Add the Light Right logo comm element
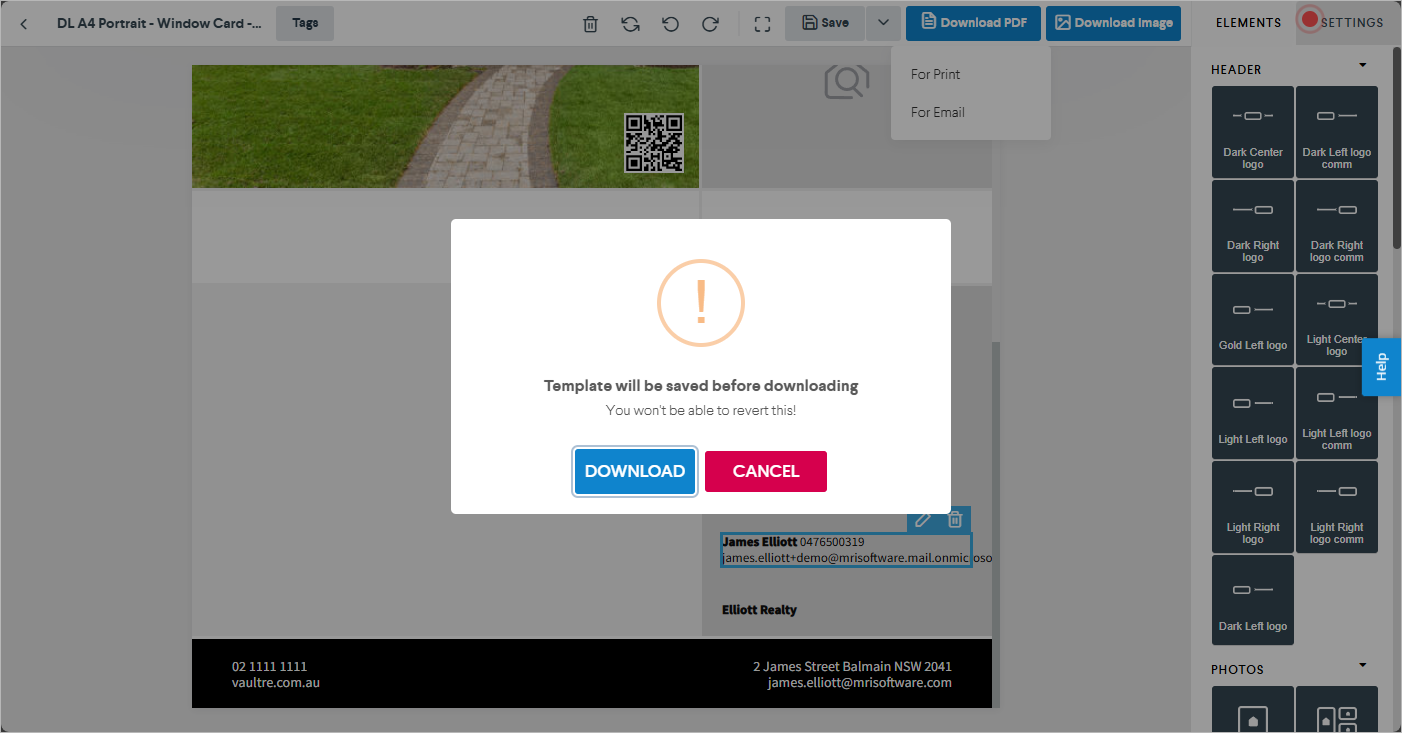The width and height of the screenshot is (1402, 733). coord(1337,507)
